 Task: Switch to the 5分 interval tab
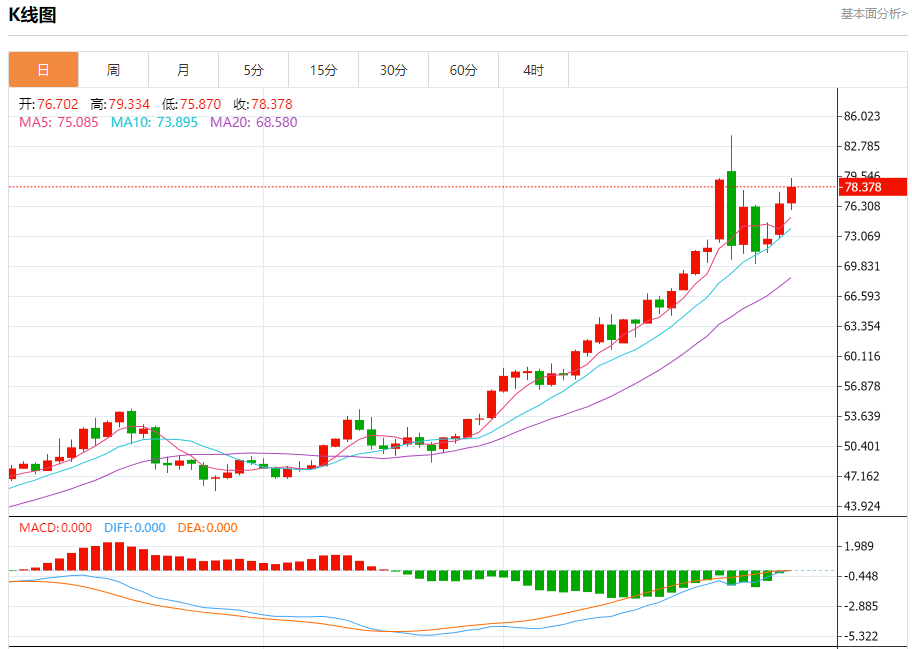[x=253, y=70]
